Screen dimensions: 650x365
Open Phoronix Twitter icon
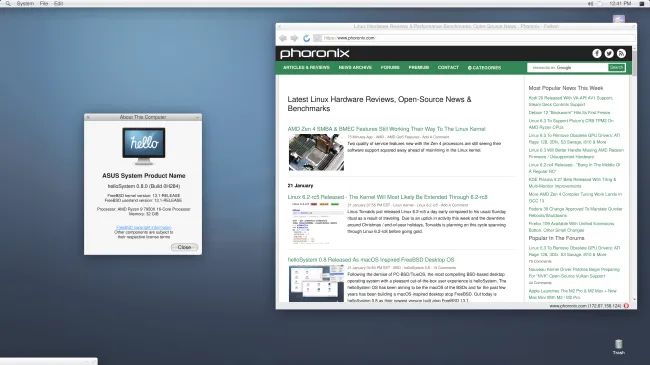tap(609, 54)
